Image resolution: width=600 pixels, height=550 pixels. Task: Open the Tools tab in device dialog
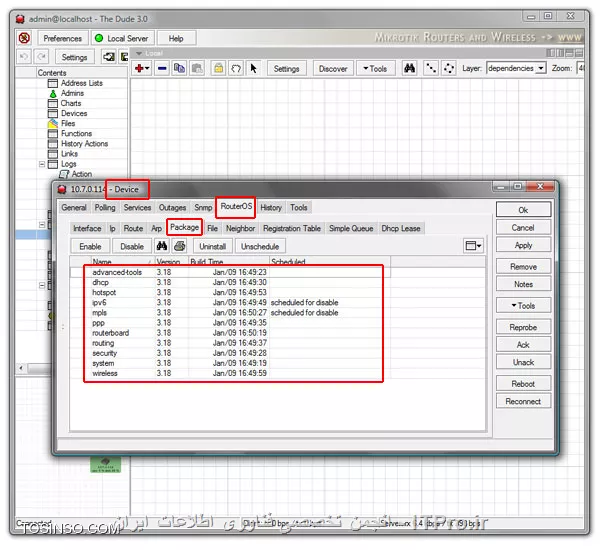click(298, 207)
